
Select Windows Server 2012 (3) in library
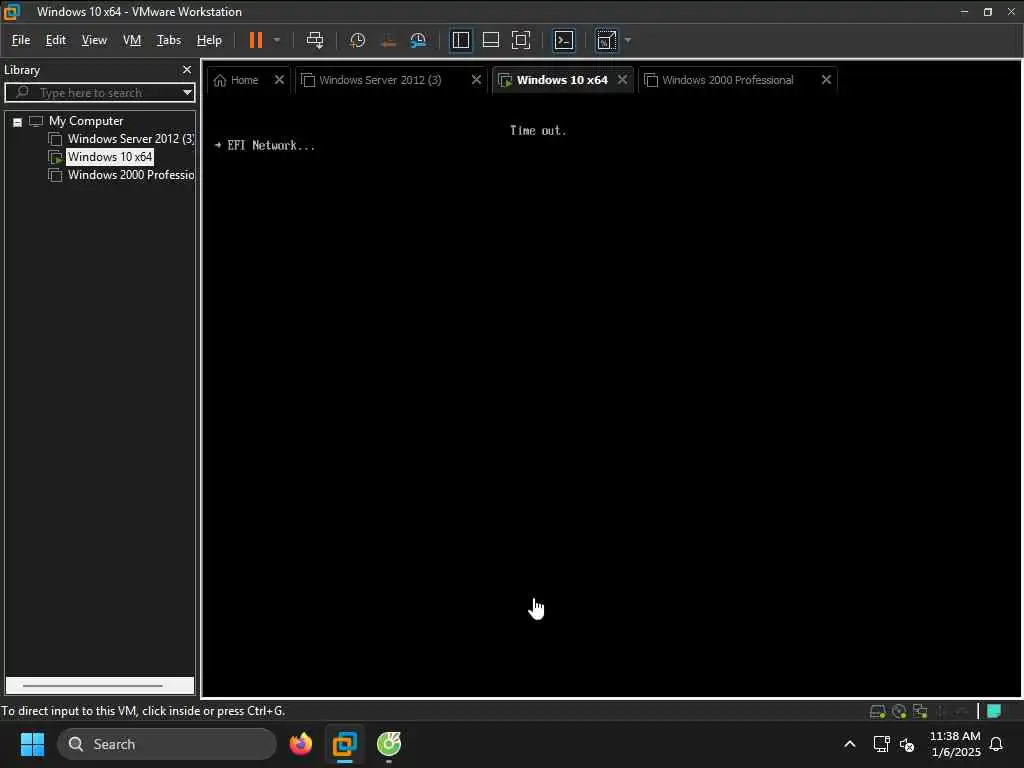pos(131,139)
